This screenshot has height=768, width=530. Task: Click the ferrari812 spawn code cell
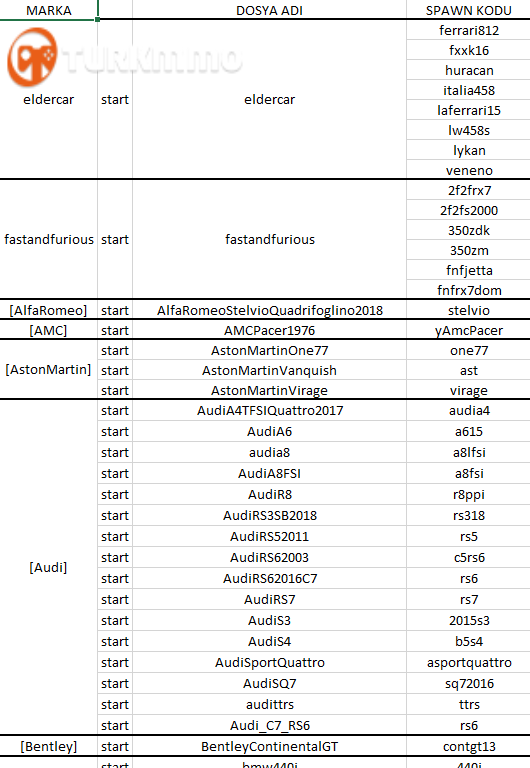pos(468,30)
